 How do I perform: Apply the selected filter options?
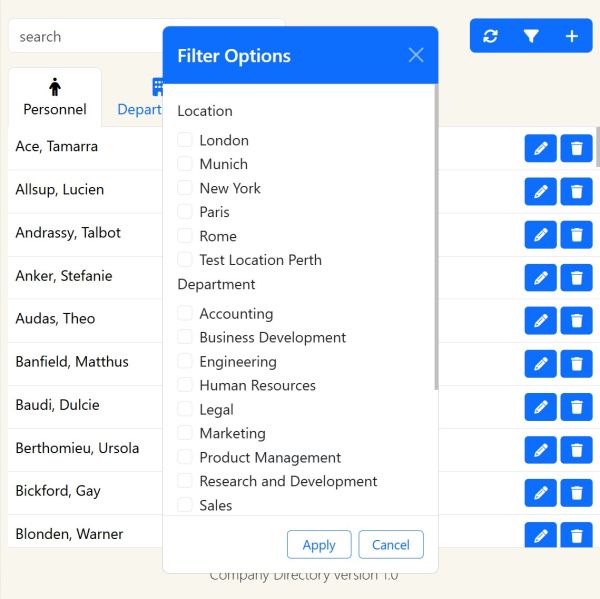(x=319, y=544)
